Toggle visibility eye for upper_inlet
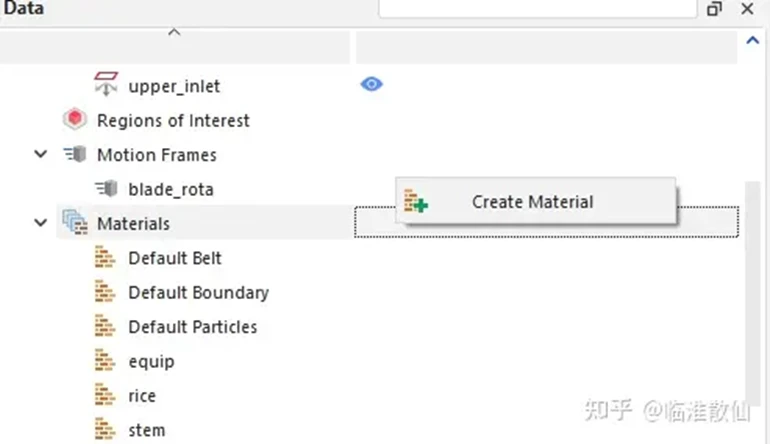This screenshot has height=444, width=770. point(372,84)
